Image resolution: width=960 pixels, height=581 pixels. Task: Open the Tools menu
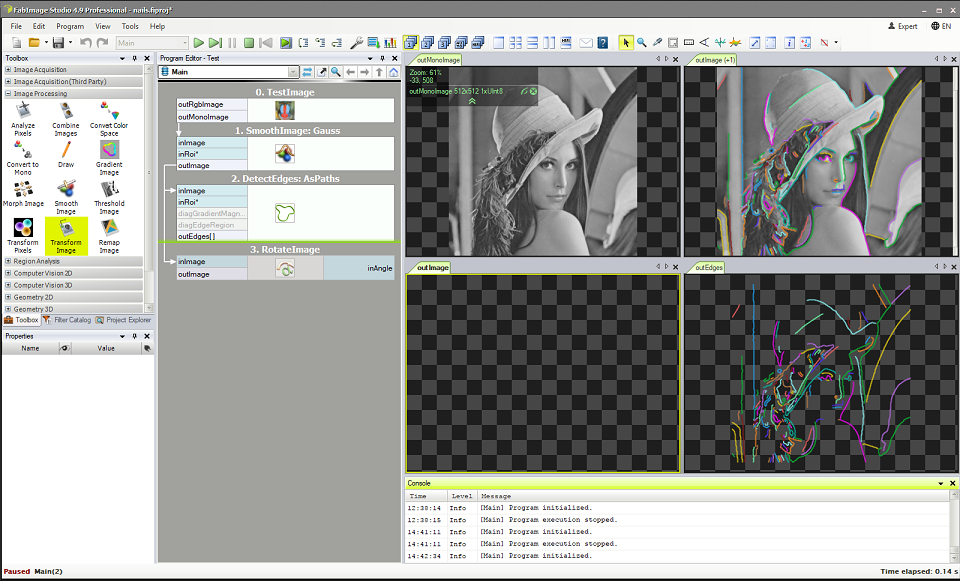click(130, 26)
